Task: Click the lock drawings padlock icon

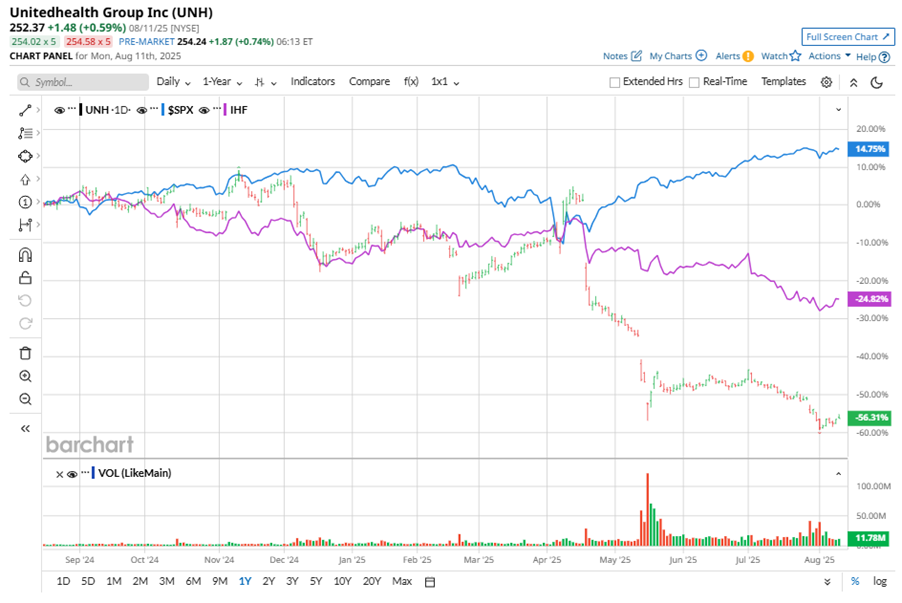Action: [25, 278]
